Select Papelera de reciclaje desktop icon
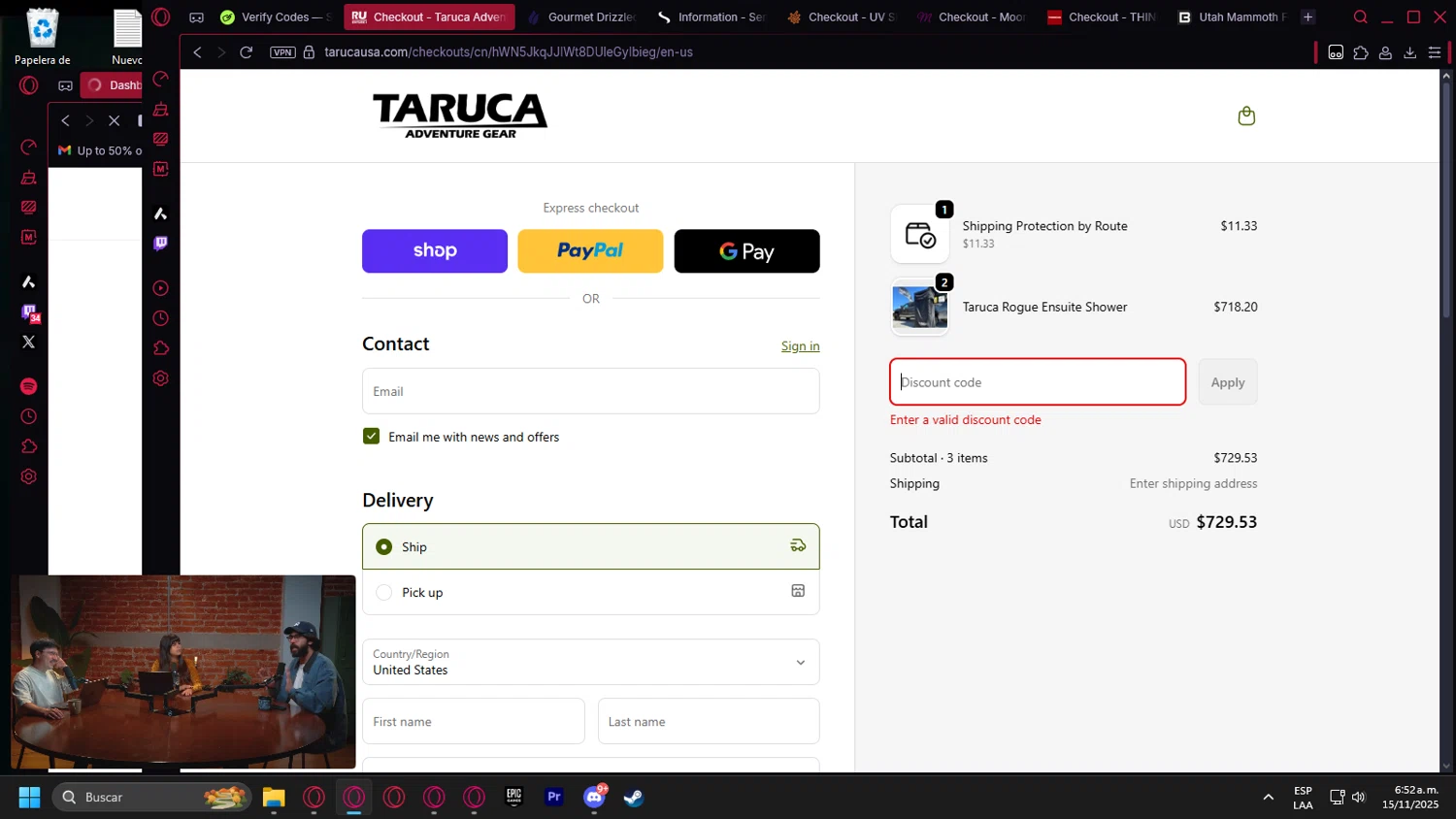1456x819 pixels. [x=43, y=37]
